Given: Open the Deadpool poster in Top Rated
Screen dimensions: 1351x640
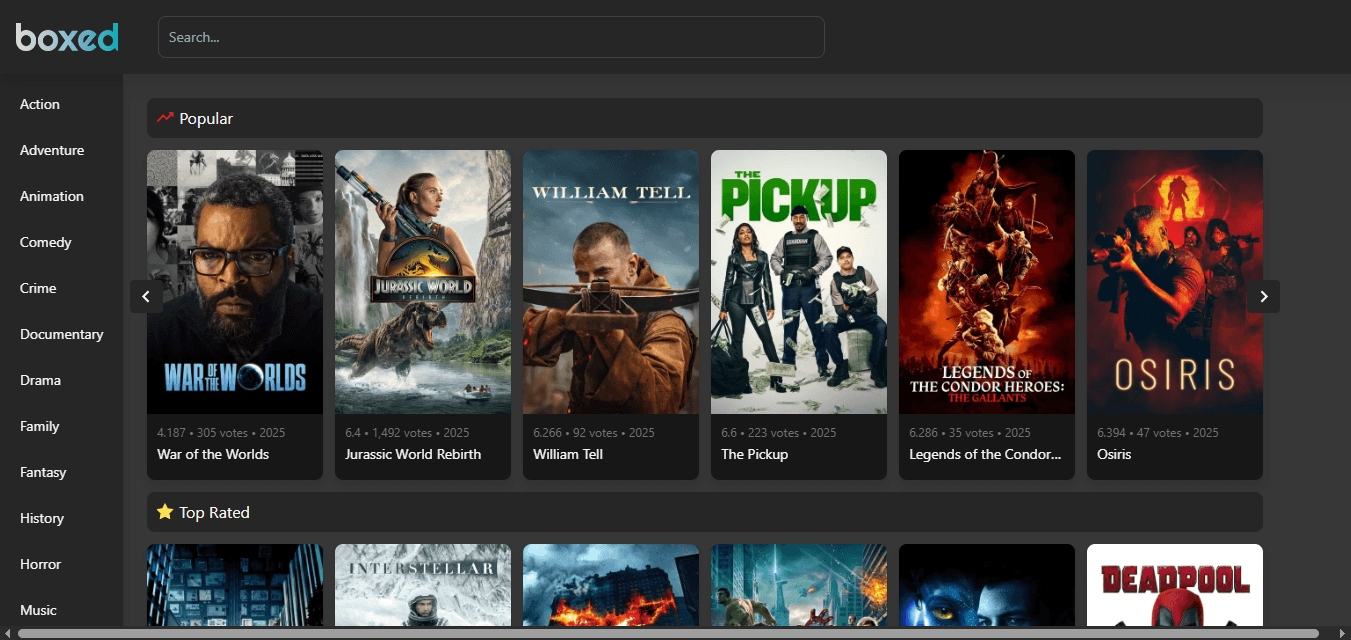Looking at the screenshot, I should pos(1175,585).
